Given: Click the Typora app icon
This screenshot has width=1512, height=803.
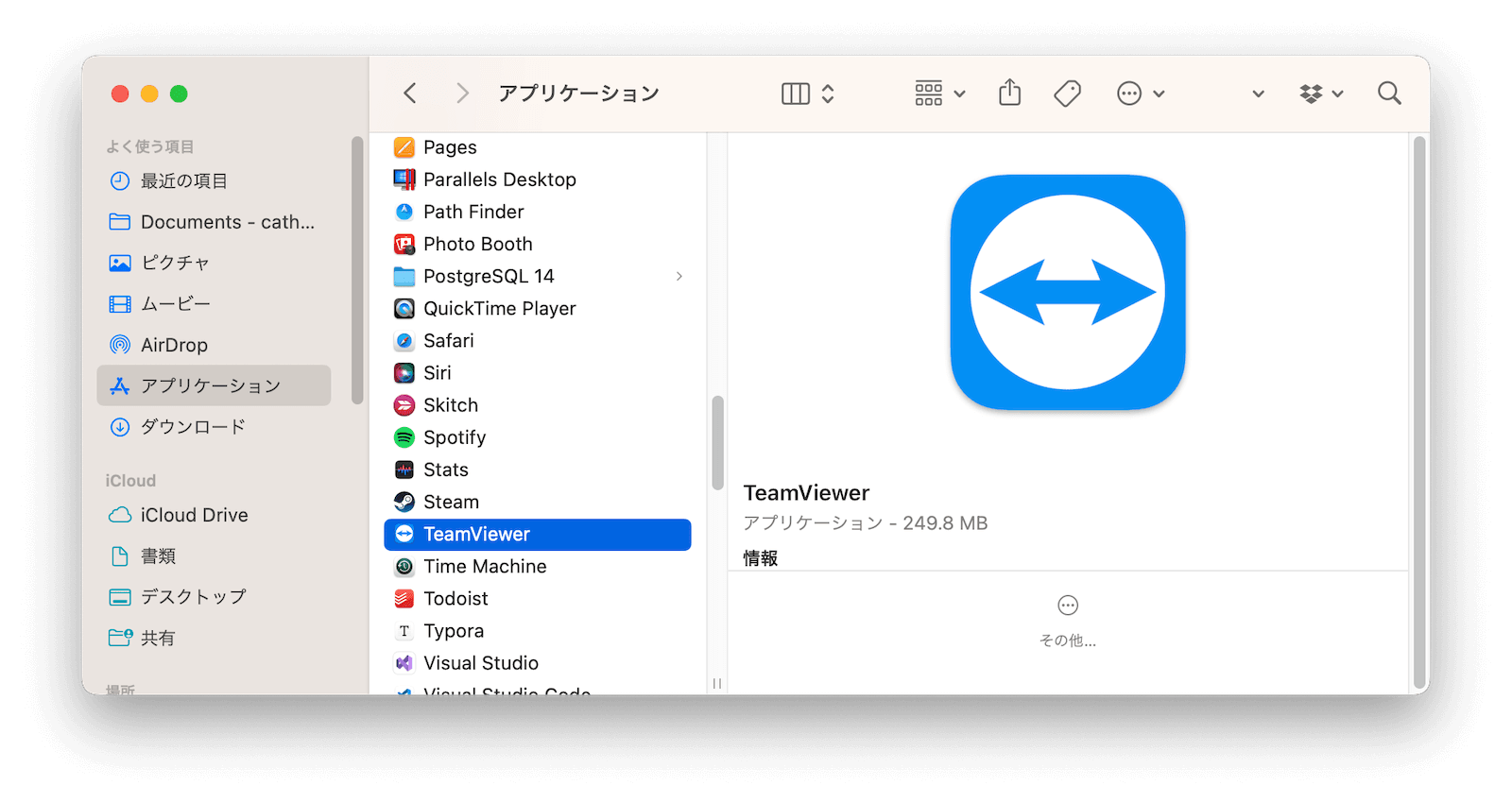Looking at the screenshot, I should [404, 631].
